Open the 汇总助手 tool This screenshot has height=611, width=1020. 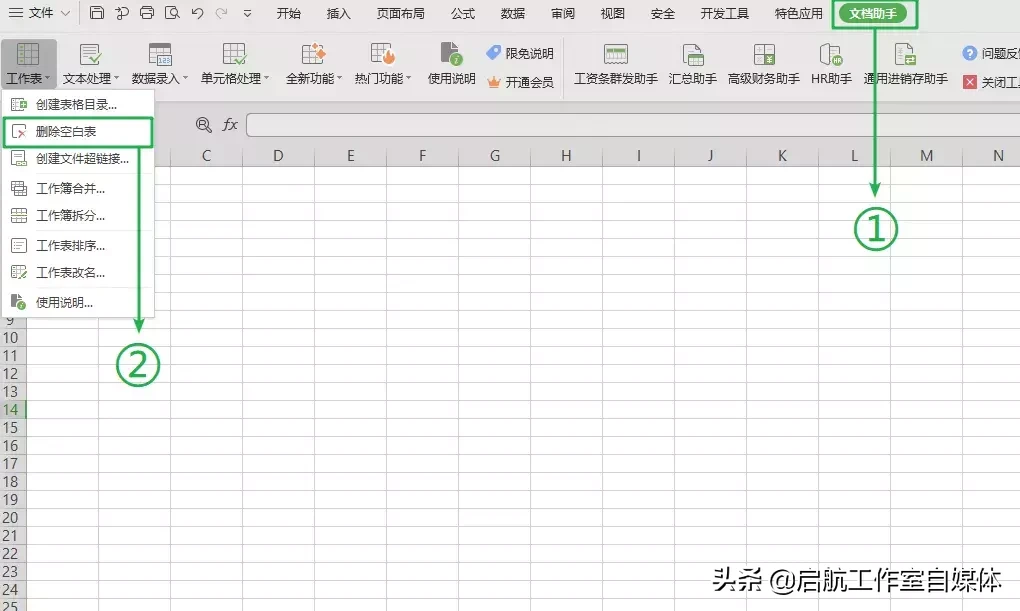coord(692,63)
